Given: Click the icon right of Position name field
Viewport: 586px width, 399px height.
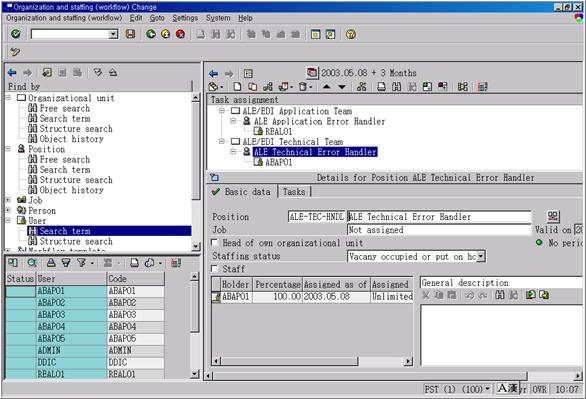Looking at the screenshot, I should coord(553,216).
